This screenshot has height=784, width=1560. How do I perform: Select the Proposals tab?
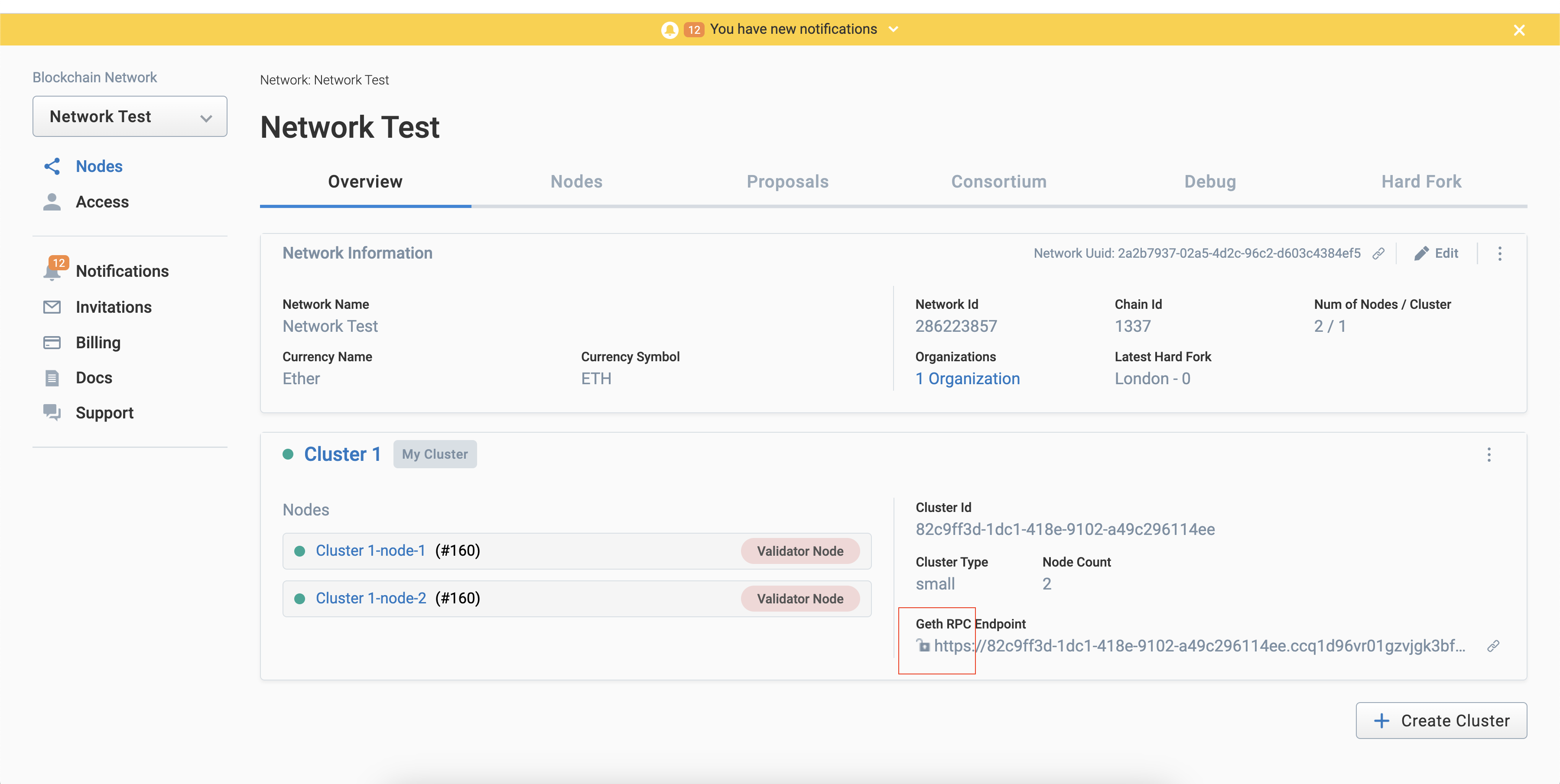point(788,181)
